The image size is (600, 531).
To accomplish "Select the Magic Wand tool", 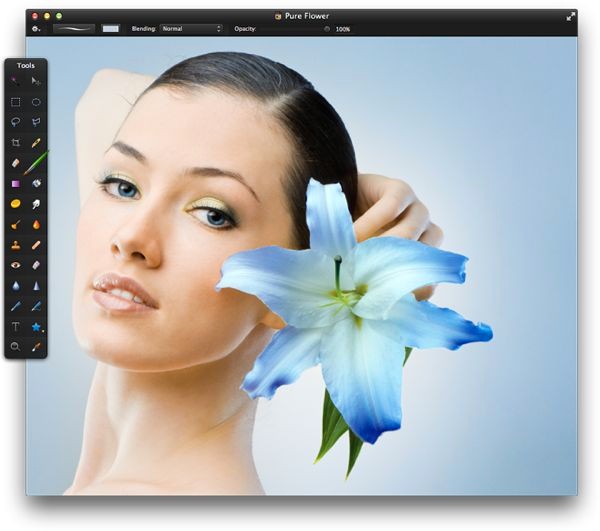I will [15, 81].
